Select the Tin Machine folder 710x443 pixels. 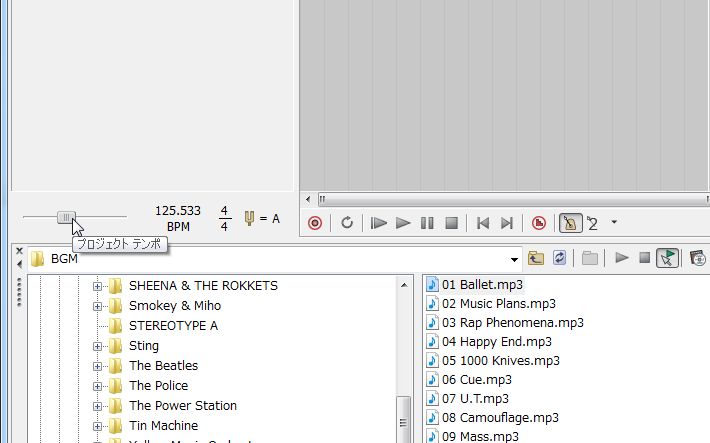[163, 425]
